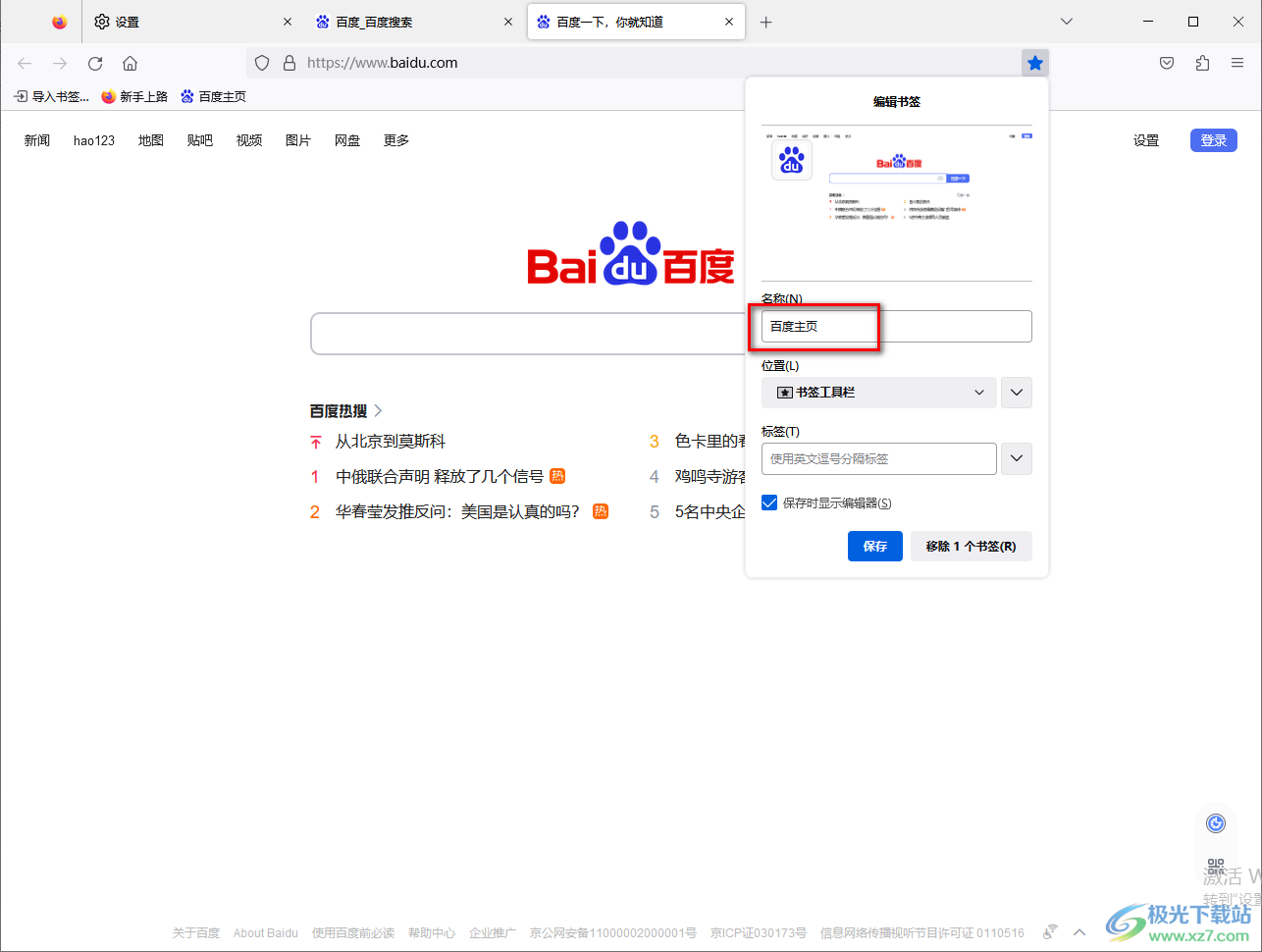Image resolution: width=1262 pixels, height=952 pixels.
Task: Go to the browser home page
Action: (130, 63)
